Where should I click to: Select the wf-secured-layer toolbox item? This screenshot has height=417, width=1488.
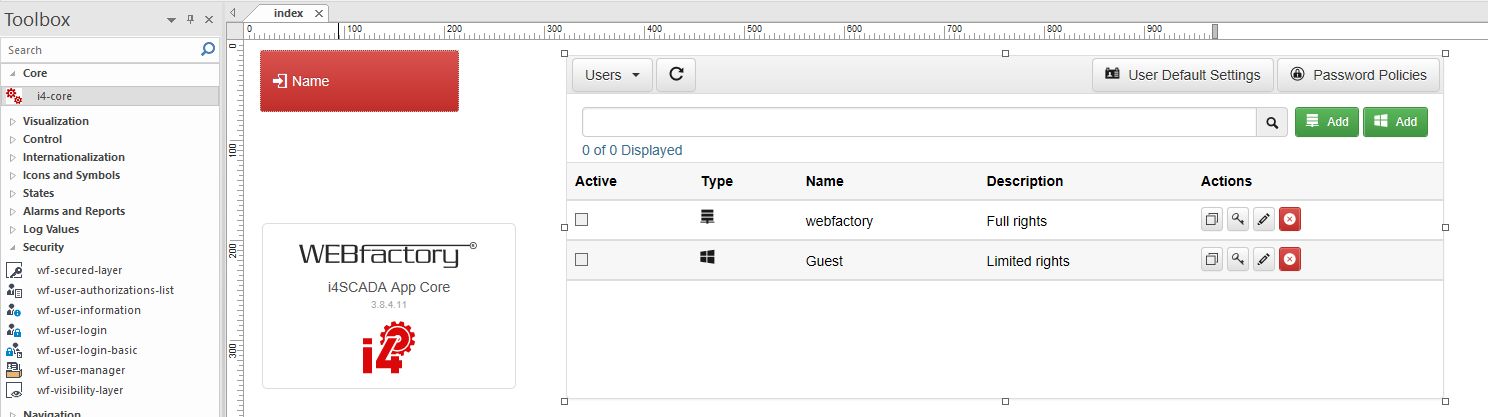click(x=79, y=270)
